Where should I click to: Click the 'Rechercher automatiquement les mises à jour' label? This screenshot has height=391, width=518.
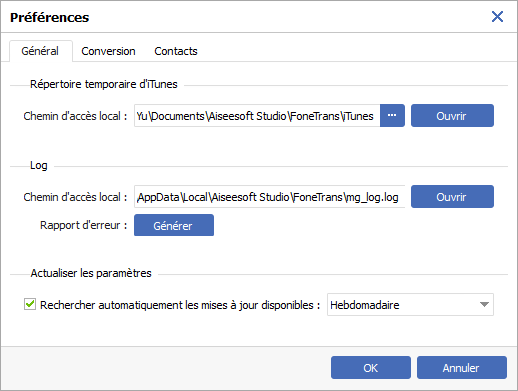click(x=180, y=305)
